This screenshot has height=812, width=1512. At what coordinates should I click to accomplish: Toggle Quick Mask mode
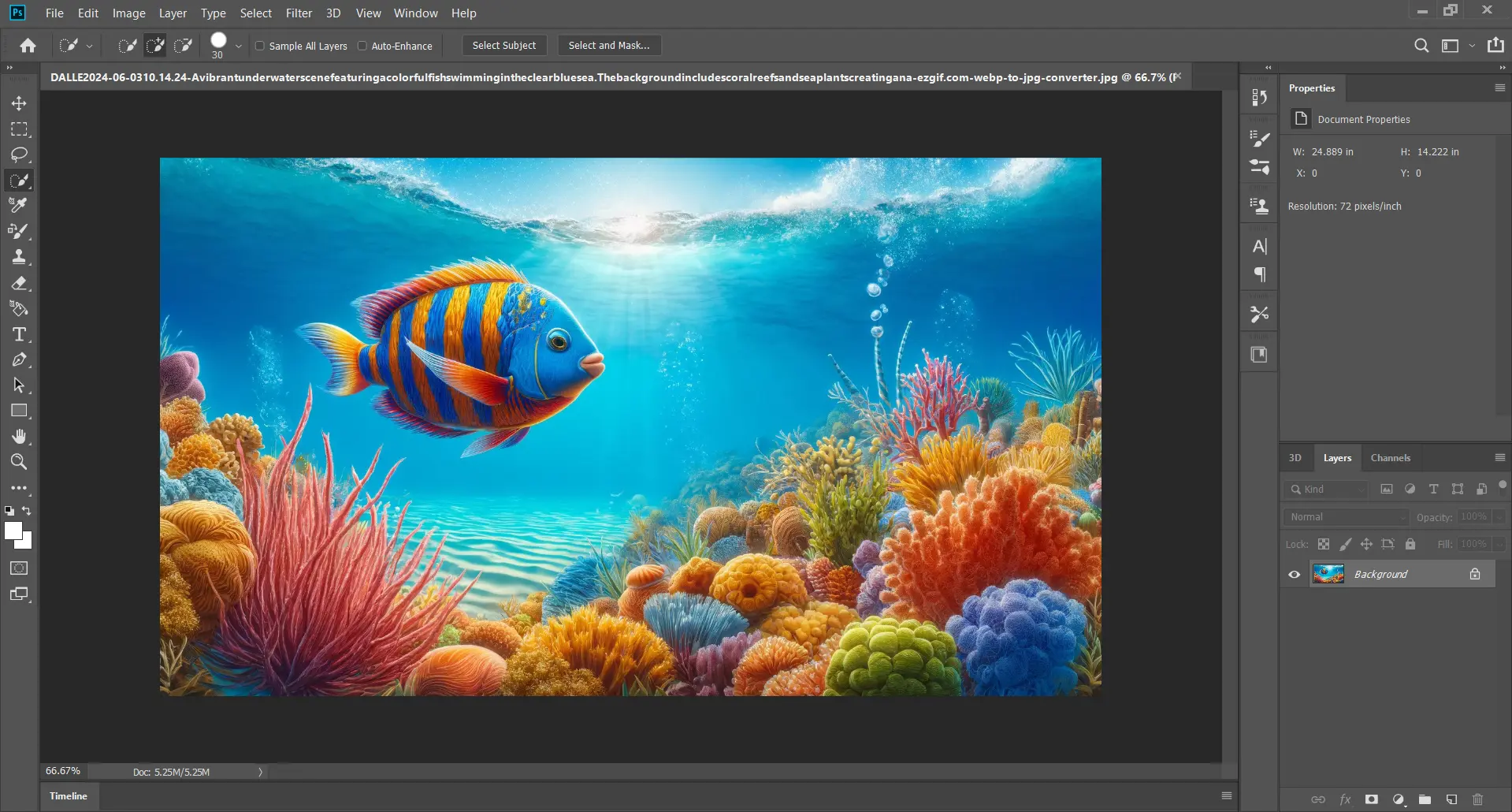(19, 568)
